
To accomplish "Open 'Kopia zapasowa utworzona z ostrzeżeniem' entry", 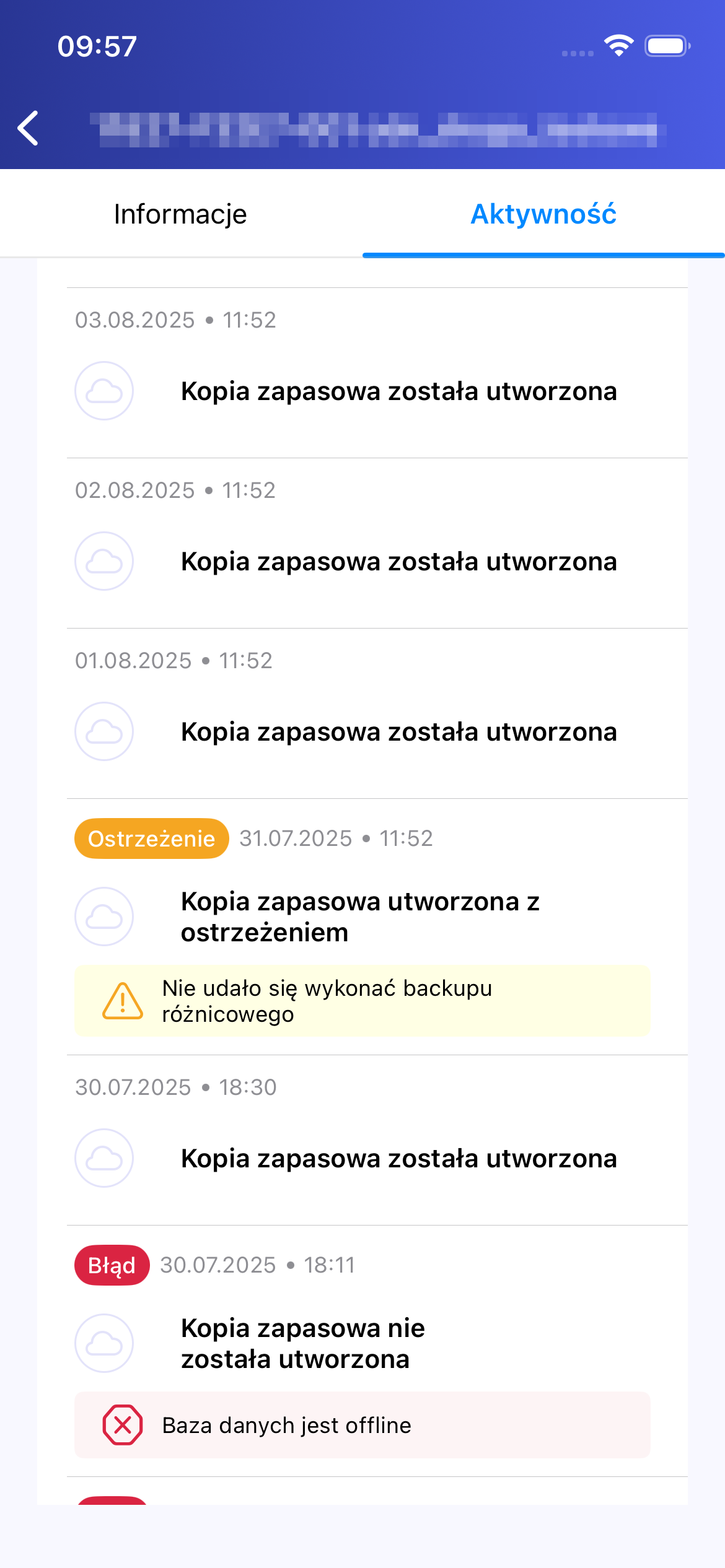I will pos(360,917).
